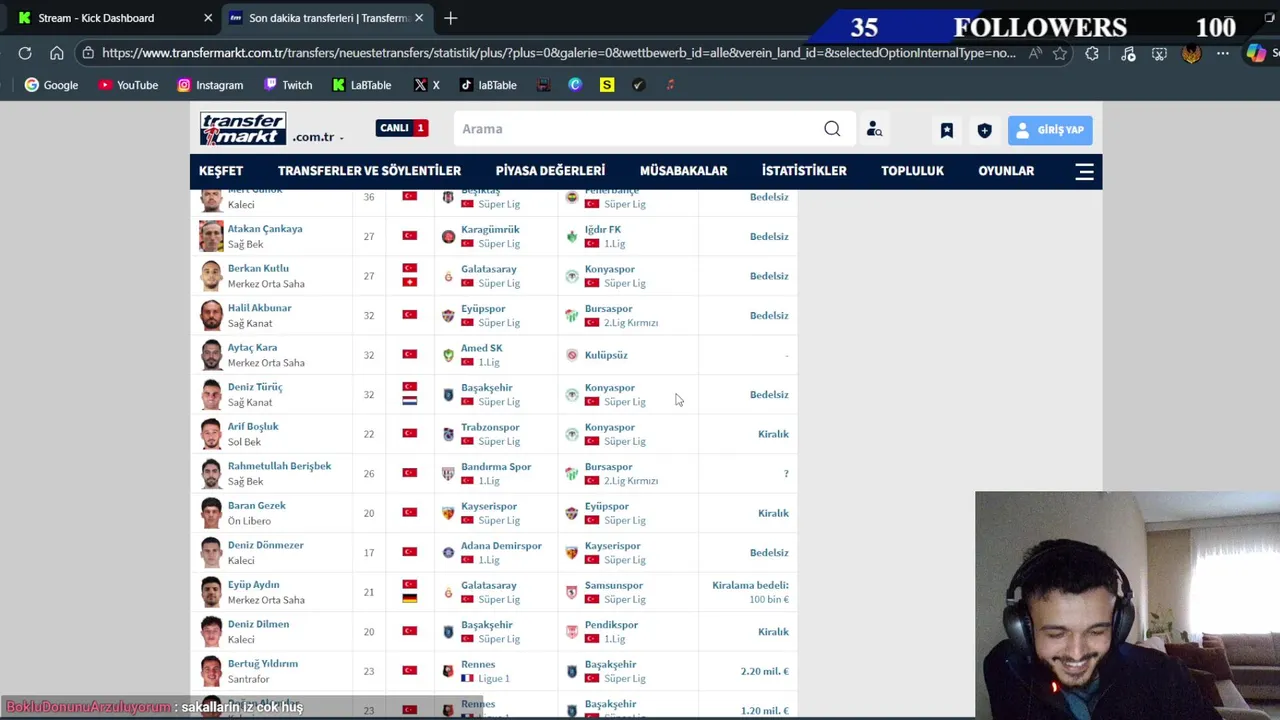The width and height of the screenshot is (1280, 720).
Task: Click the 2.20 mil. € transfer fee
Action: (x=764, y=671)
